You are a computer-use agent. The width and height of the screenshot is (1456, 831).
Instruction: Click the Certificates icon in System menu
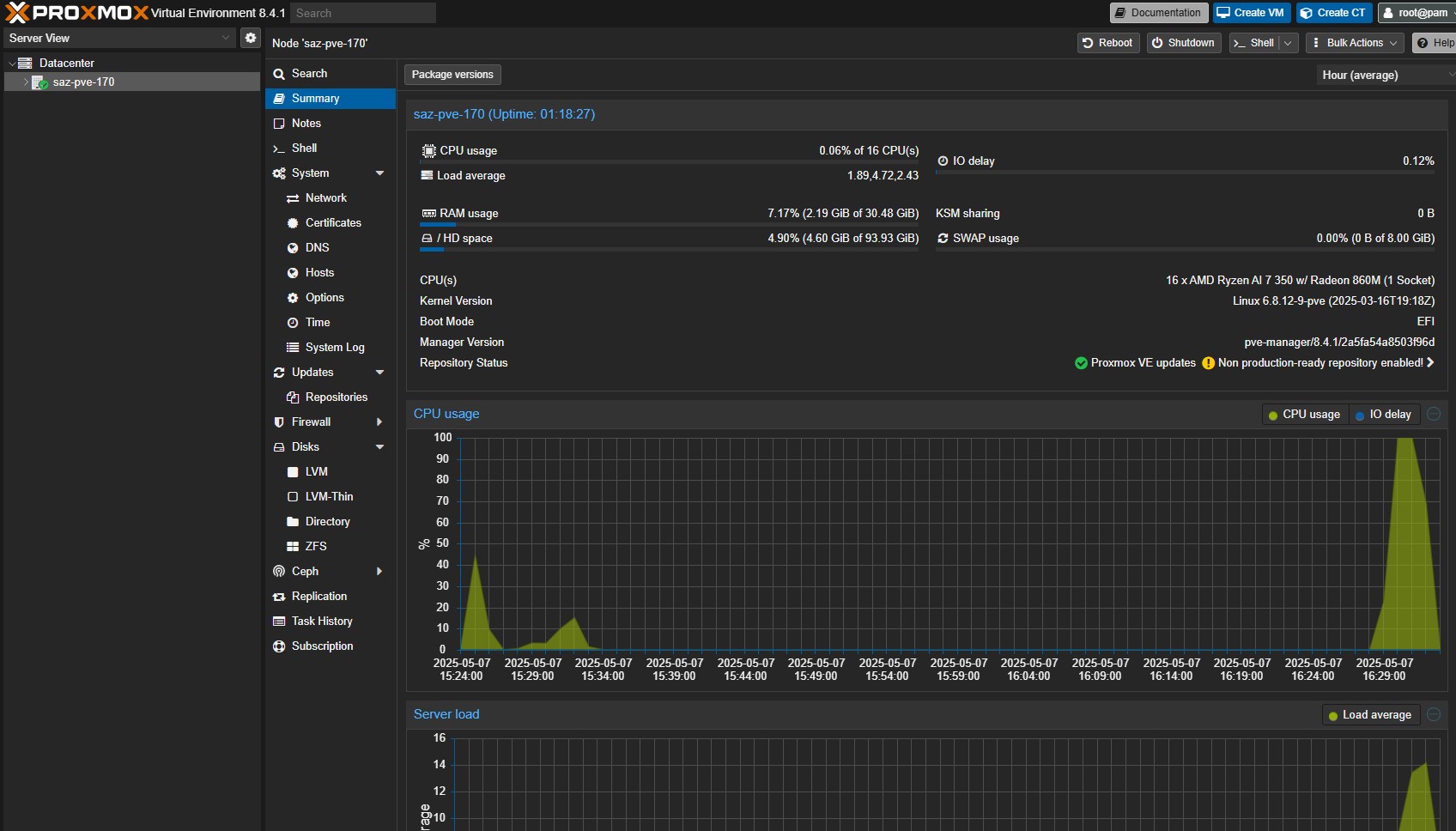293,223
